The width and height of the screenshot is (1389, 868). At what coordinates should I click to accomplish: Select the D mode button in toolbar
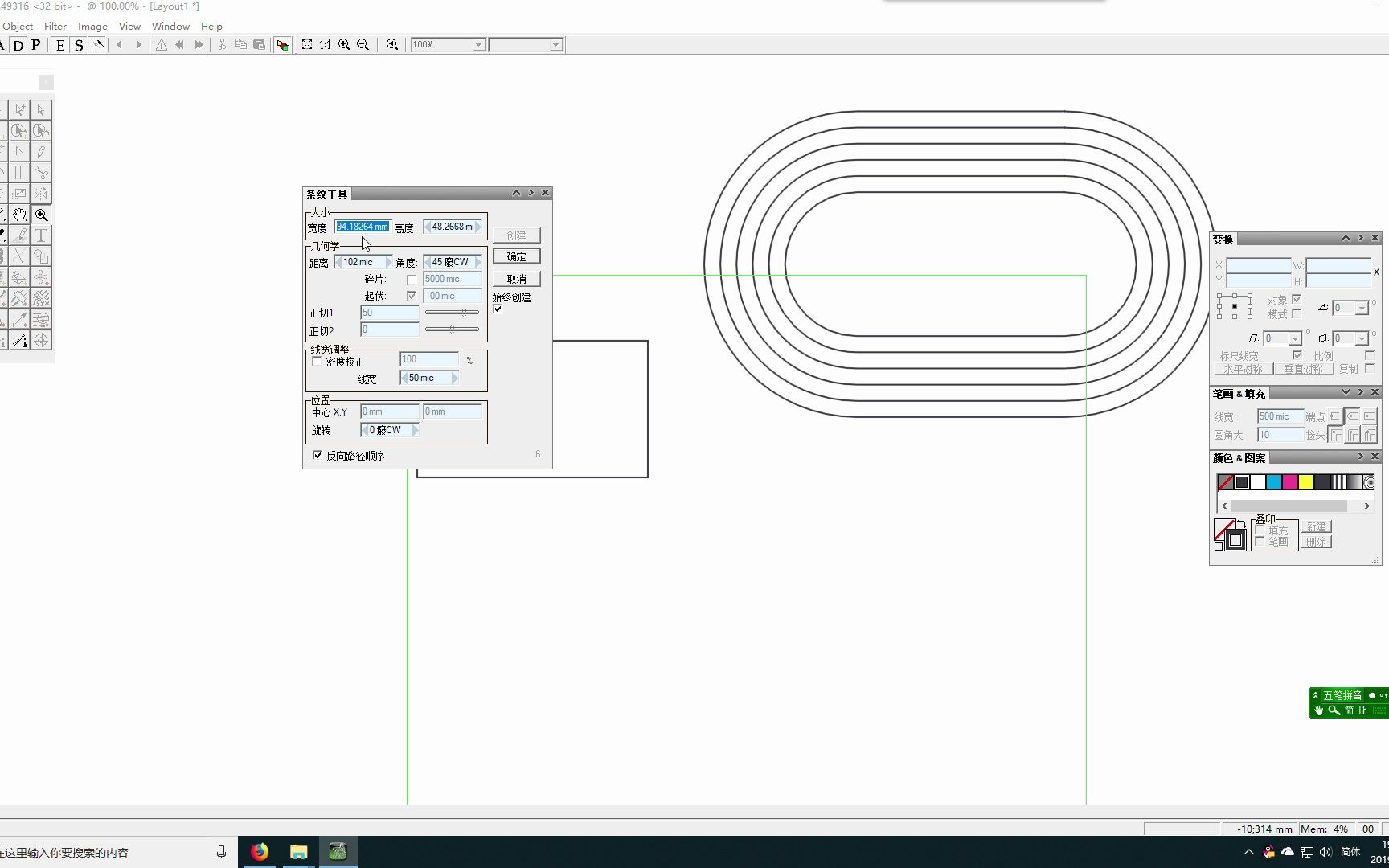(18, 45)
